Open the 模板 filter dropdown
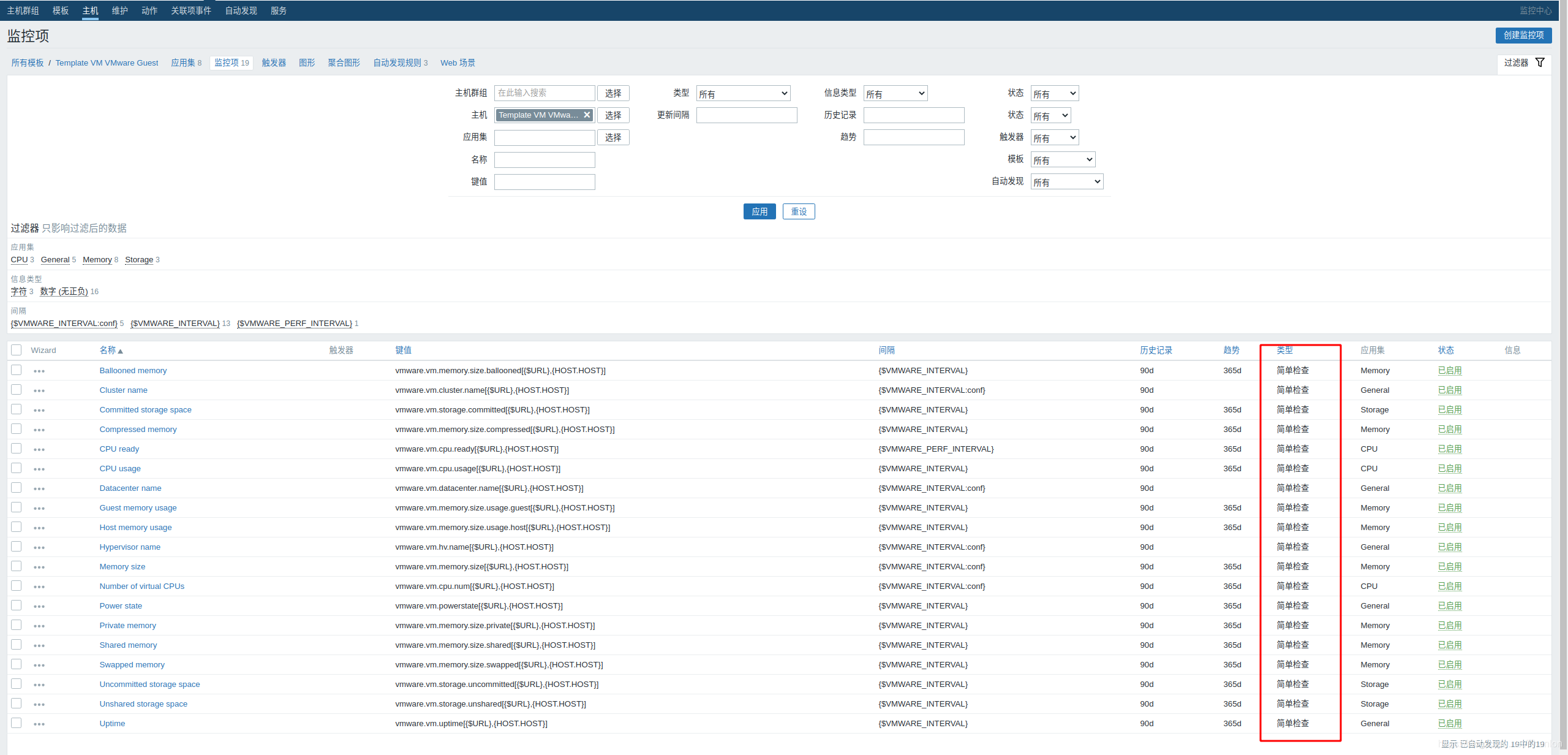Screen dimensions: 1568x755 point(1063,159)
